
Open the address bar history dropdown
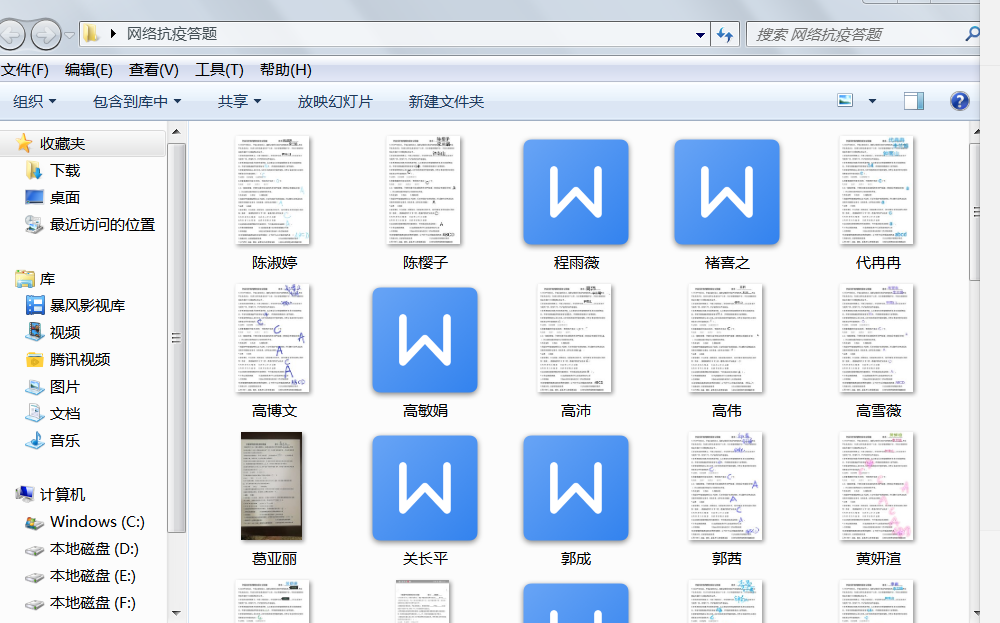700,34
